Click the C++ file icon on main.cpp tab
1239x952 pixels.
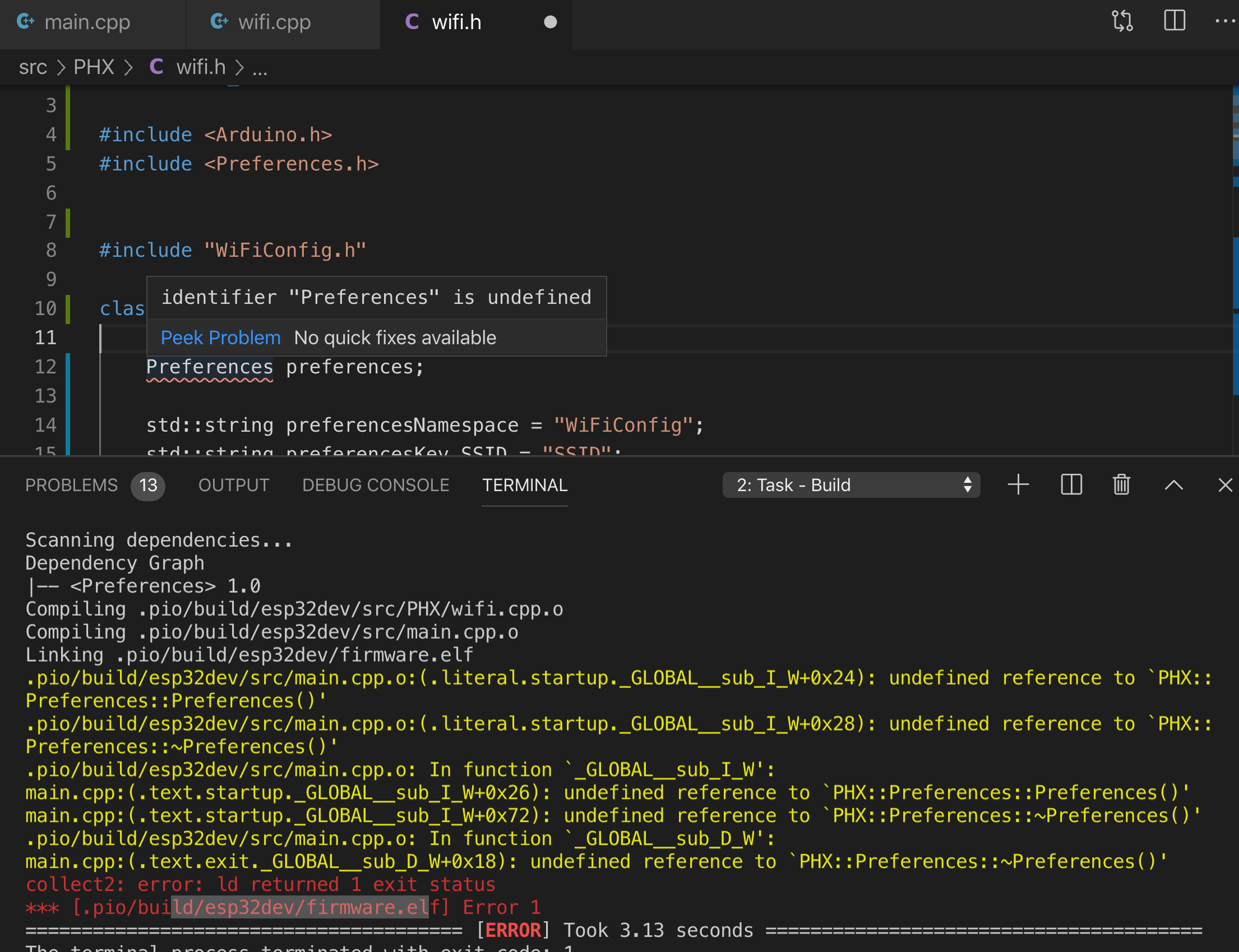25,21
